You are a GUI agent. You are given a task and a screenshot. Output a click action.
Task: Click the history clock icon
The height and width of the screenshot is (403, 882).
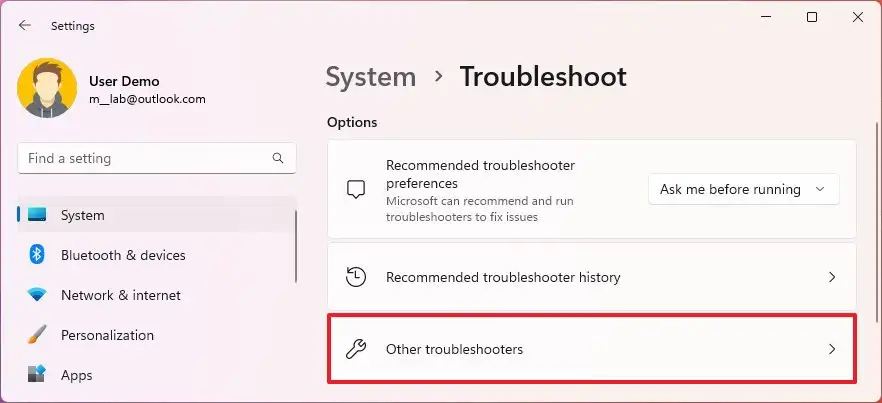[x=356, y=277]
